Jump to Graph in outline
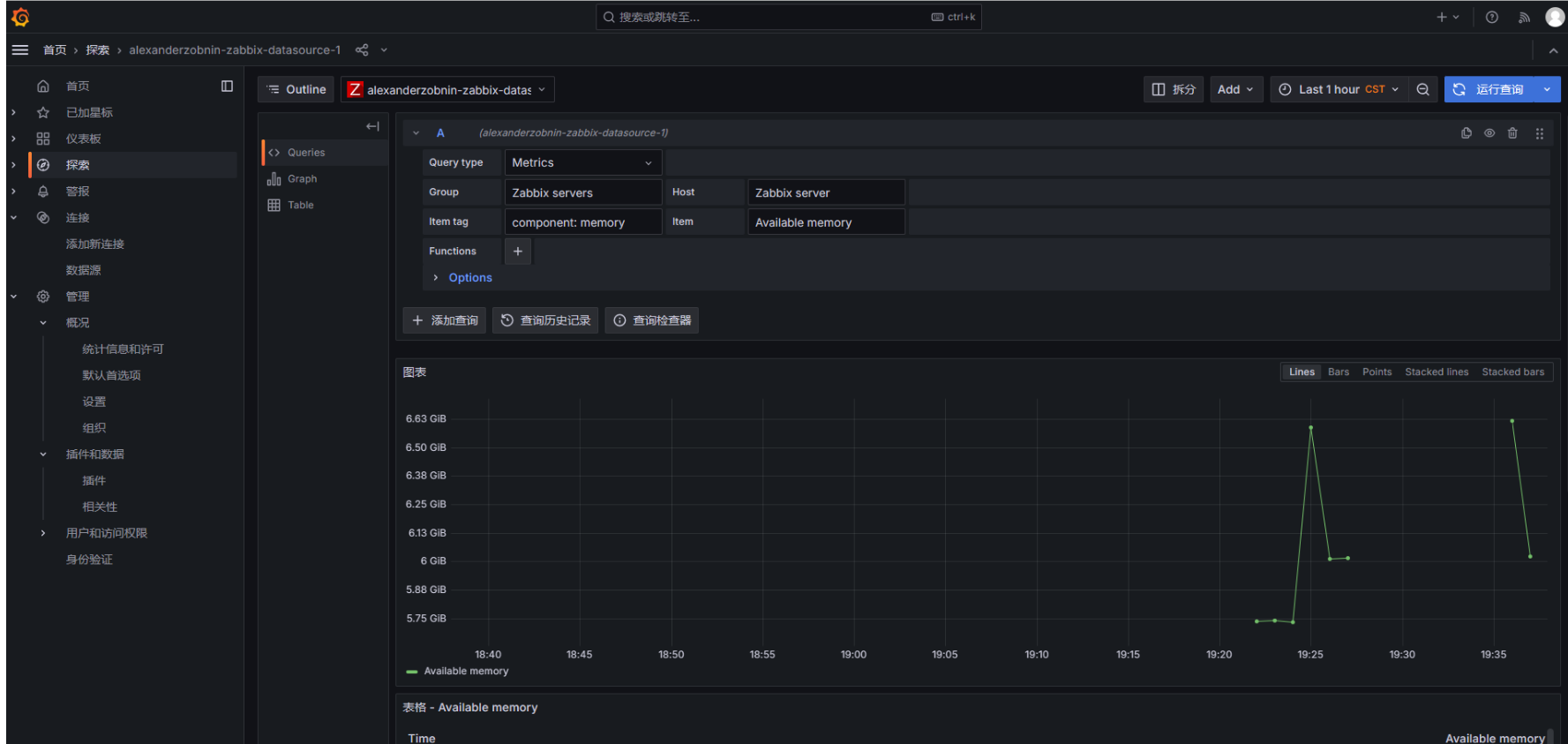The width and height of the screenshot is (1568, 744). 302,179
